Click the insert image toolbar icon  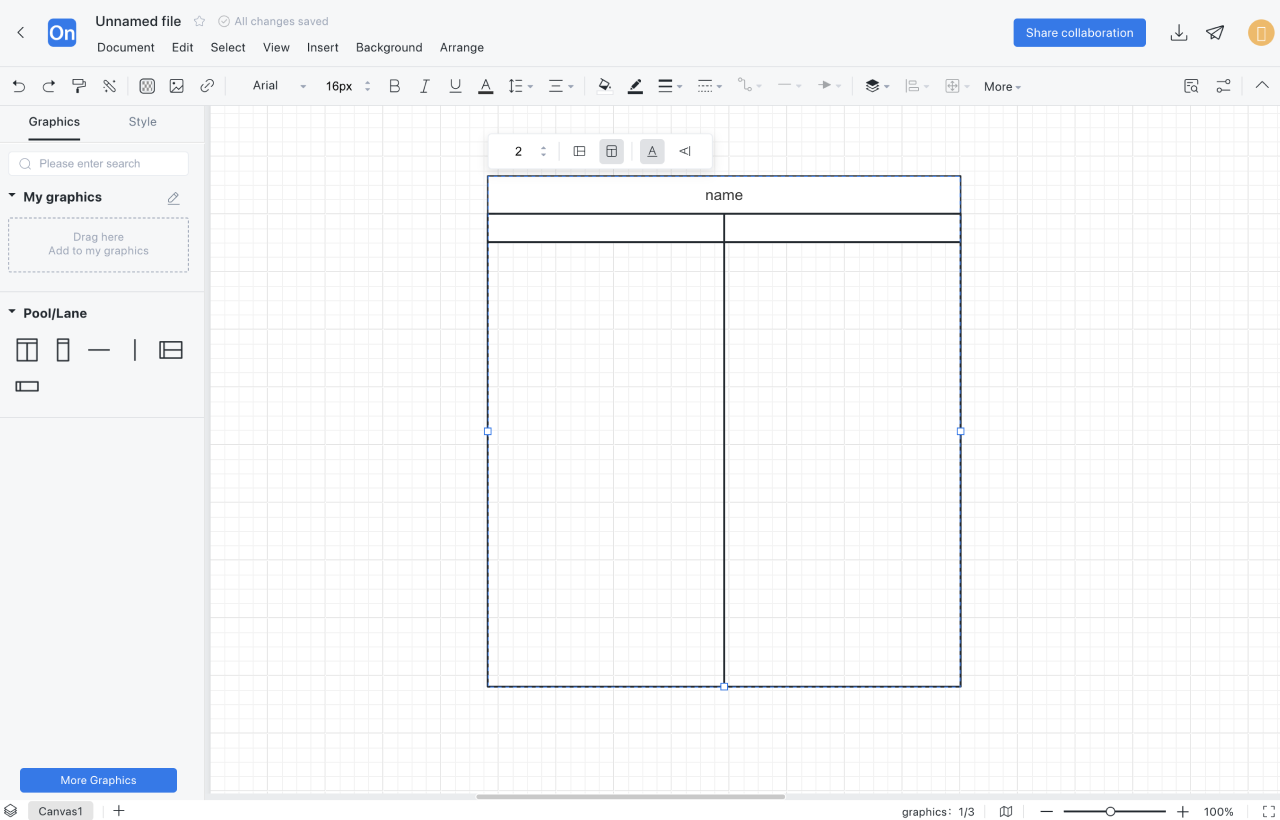click(x=177, y=86)
